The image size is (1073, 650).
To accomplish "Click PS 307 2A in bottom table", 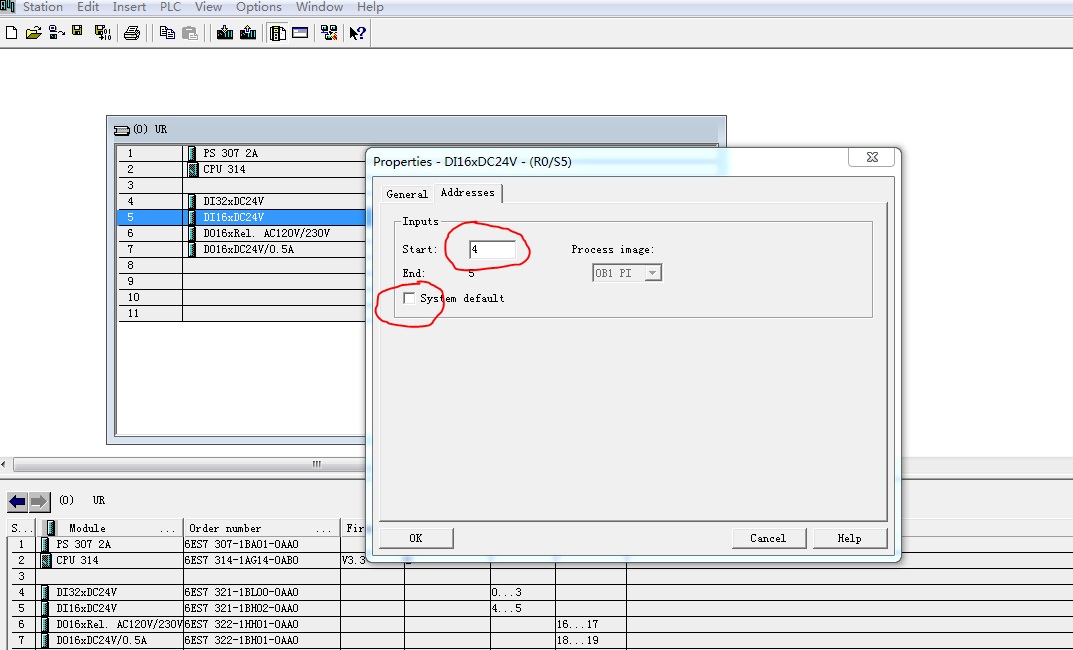I will pyautogui.click(x=83, y=545).
